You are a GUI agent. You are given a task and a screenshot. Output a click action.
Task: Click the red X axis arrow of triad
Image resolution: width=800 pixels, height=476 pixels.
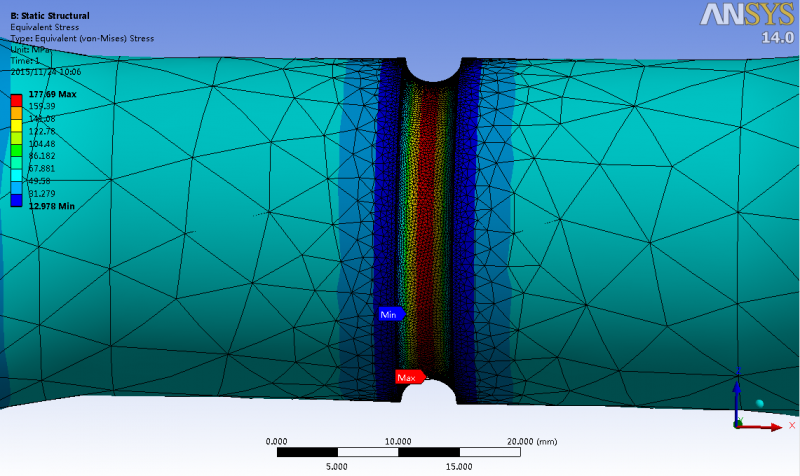pyautogui.click(x=762, y=427)
